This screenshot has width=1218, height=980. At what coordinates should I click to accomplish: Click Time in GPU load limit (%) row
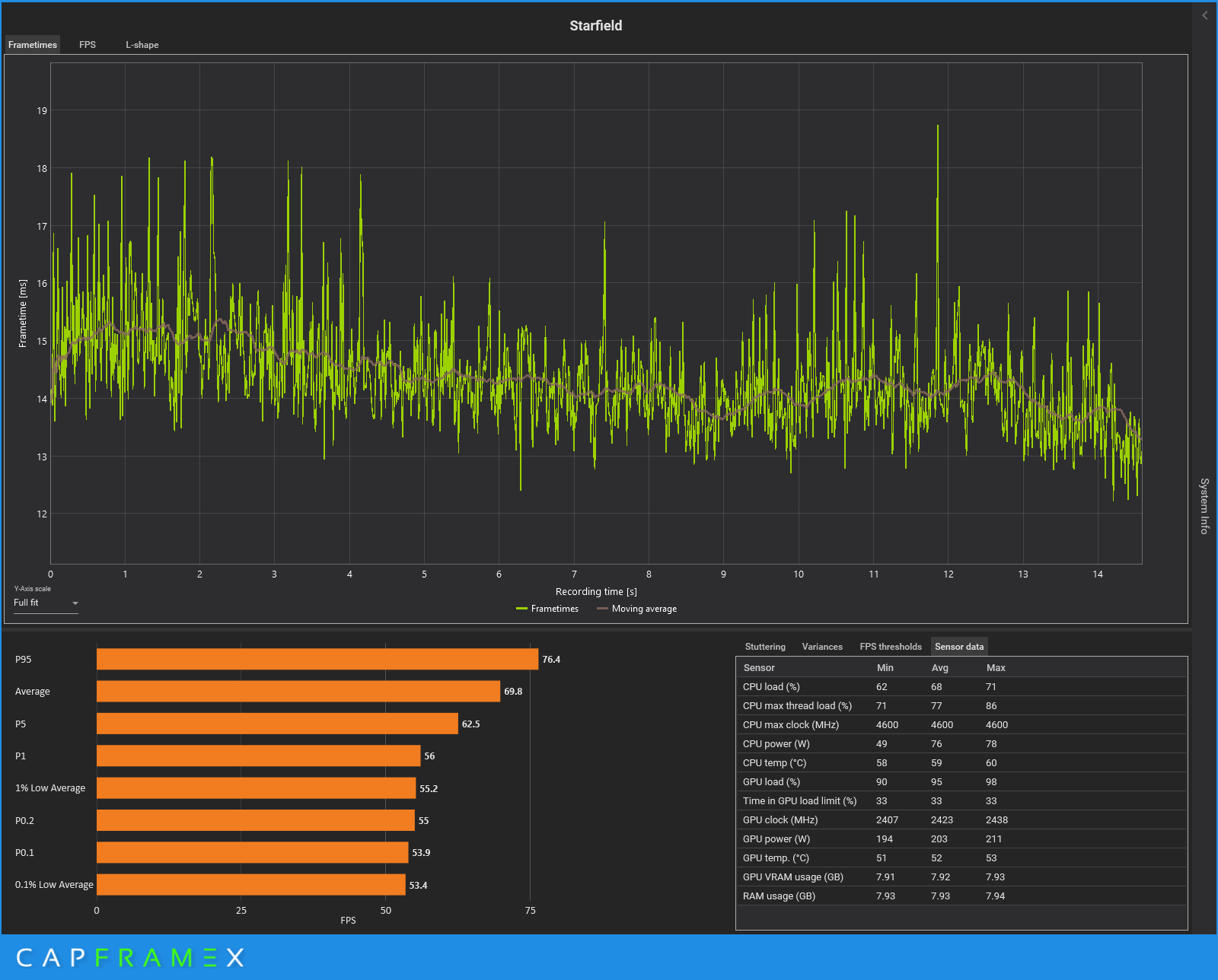pos(961,800)
